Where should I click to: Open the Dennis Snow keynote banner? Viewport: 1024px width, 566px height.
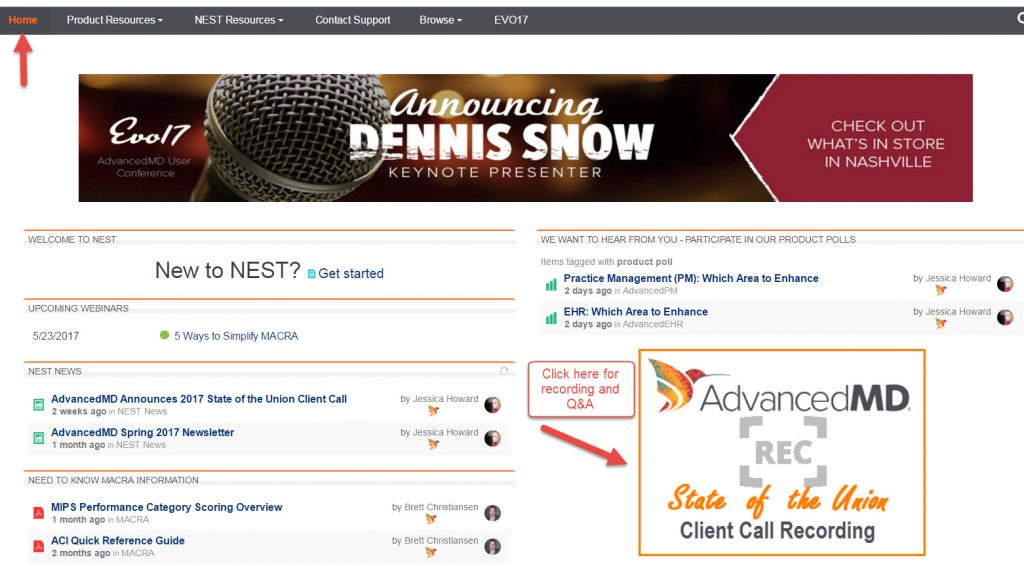point(525,138)
